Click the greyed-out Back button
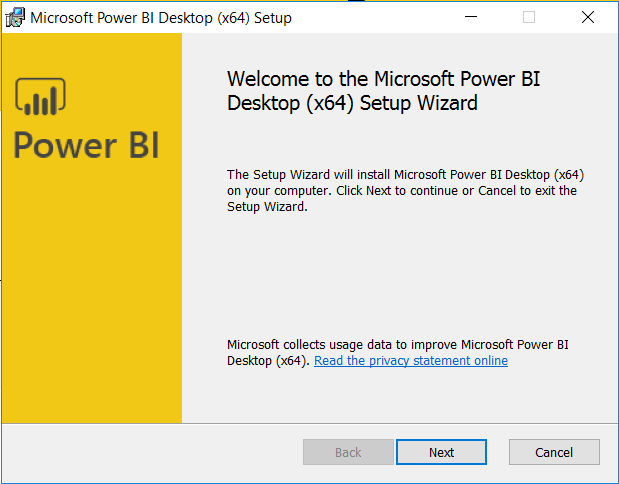Image resolution: width=619 pixels, height=484 pixels. [x=348, y=452]
